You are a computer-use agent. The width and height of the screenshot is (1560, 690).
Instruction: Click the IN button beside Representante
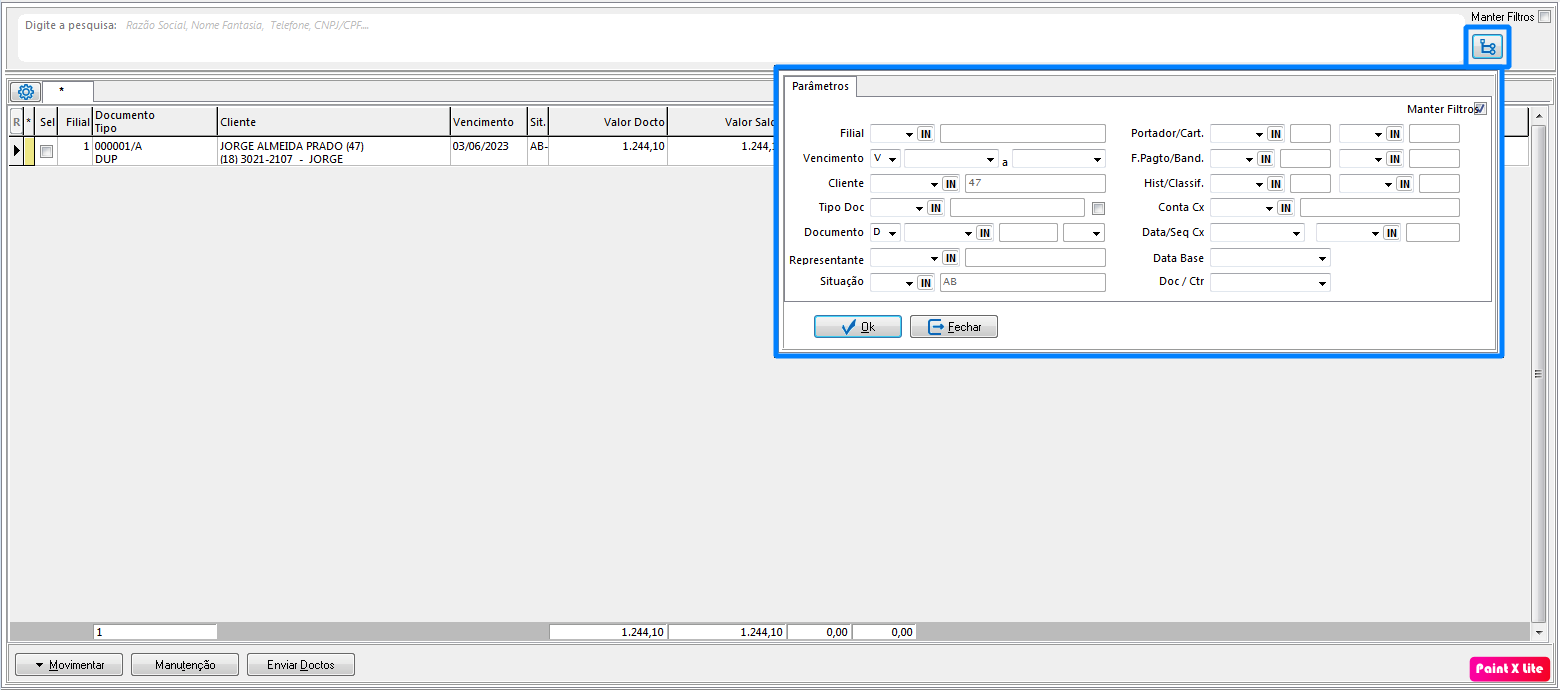(950, 258)
